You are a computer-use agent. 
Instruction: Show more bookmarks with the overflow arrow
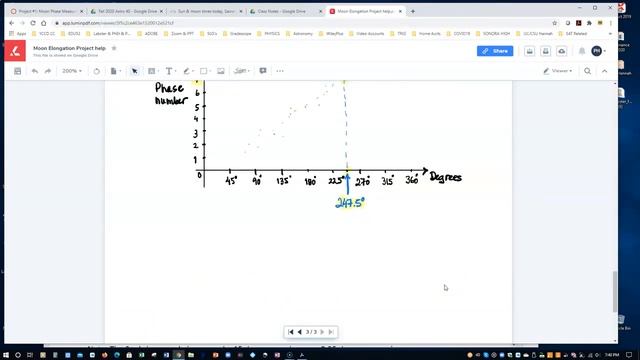[x=610, y=33]
